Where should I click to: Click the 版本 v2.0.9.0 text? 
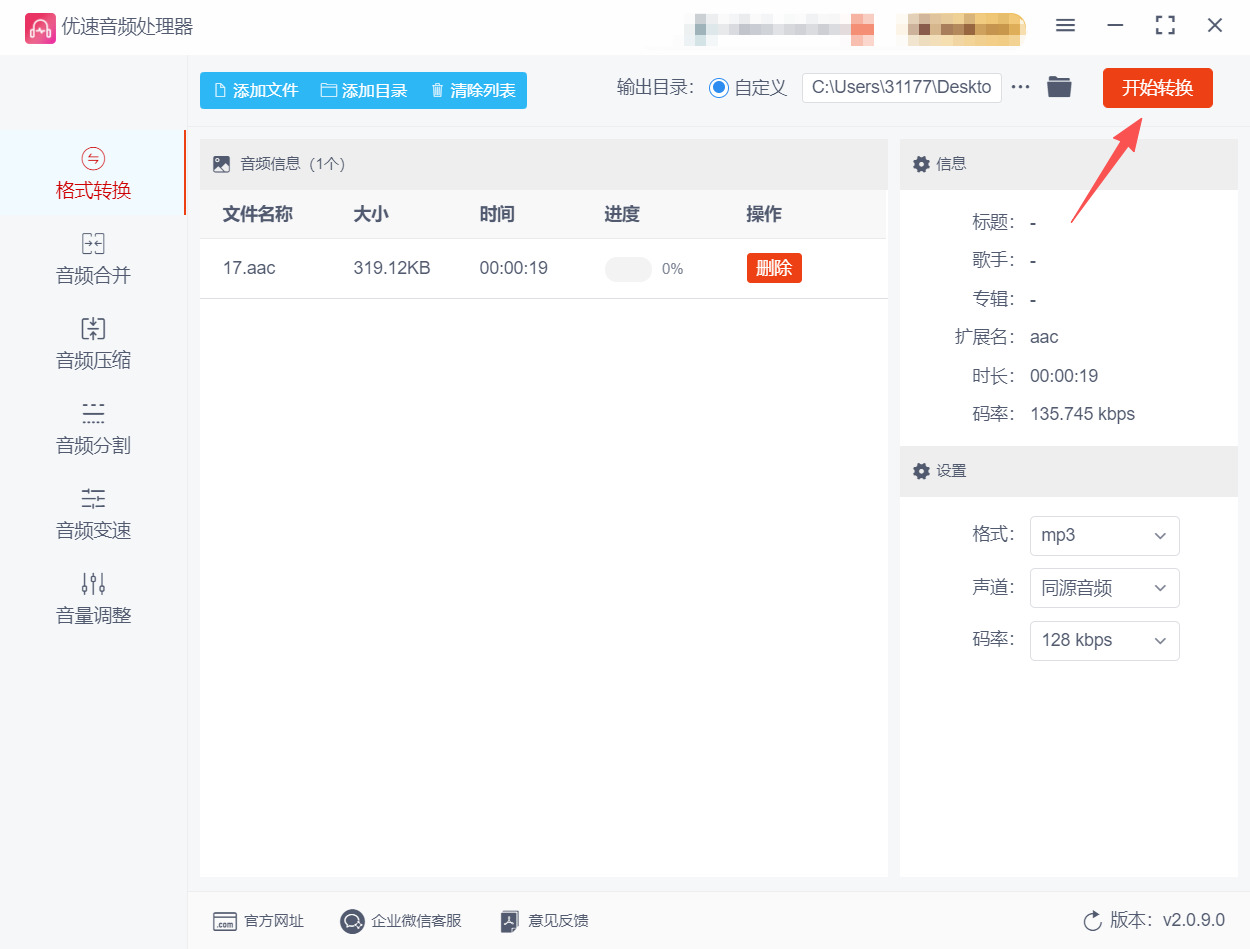coord(1167,920)
